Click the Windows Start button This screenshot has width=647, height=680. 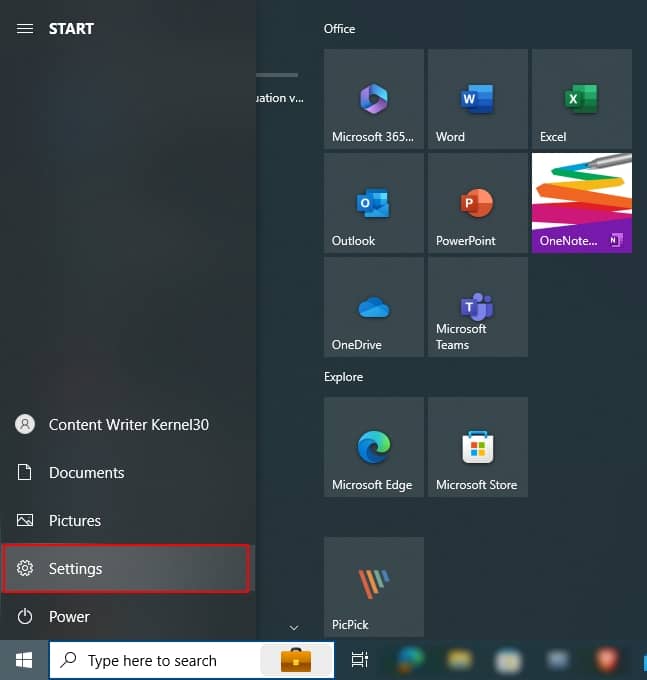click(x=24, y=660)
